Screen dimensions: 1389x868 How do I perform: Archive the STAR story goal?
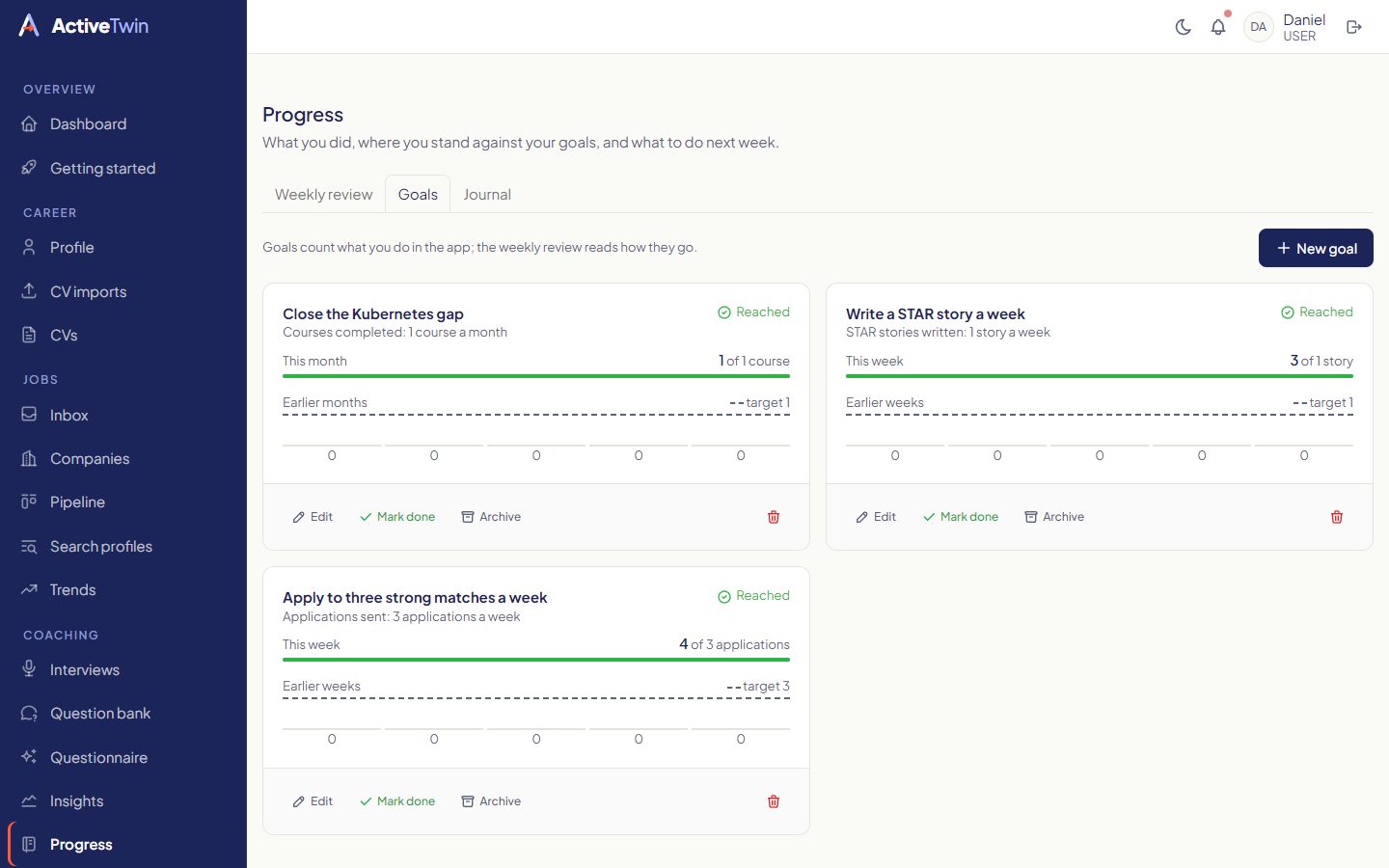tap(1054, 517)
